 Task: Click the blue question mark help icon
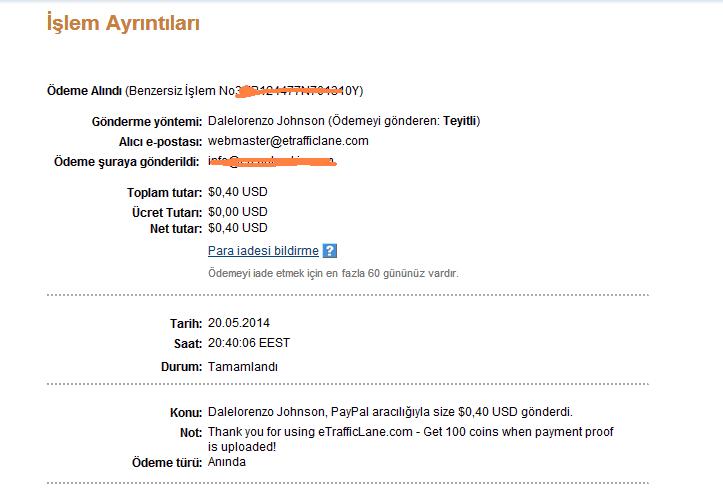point(329,251)
